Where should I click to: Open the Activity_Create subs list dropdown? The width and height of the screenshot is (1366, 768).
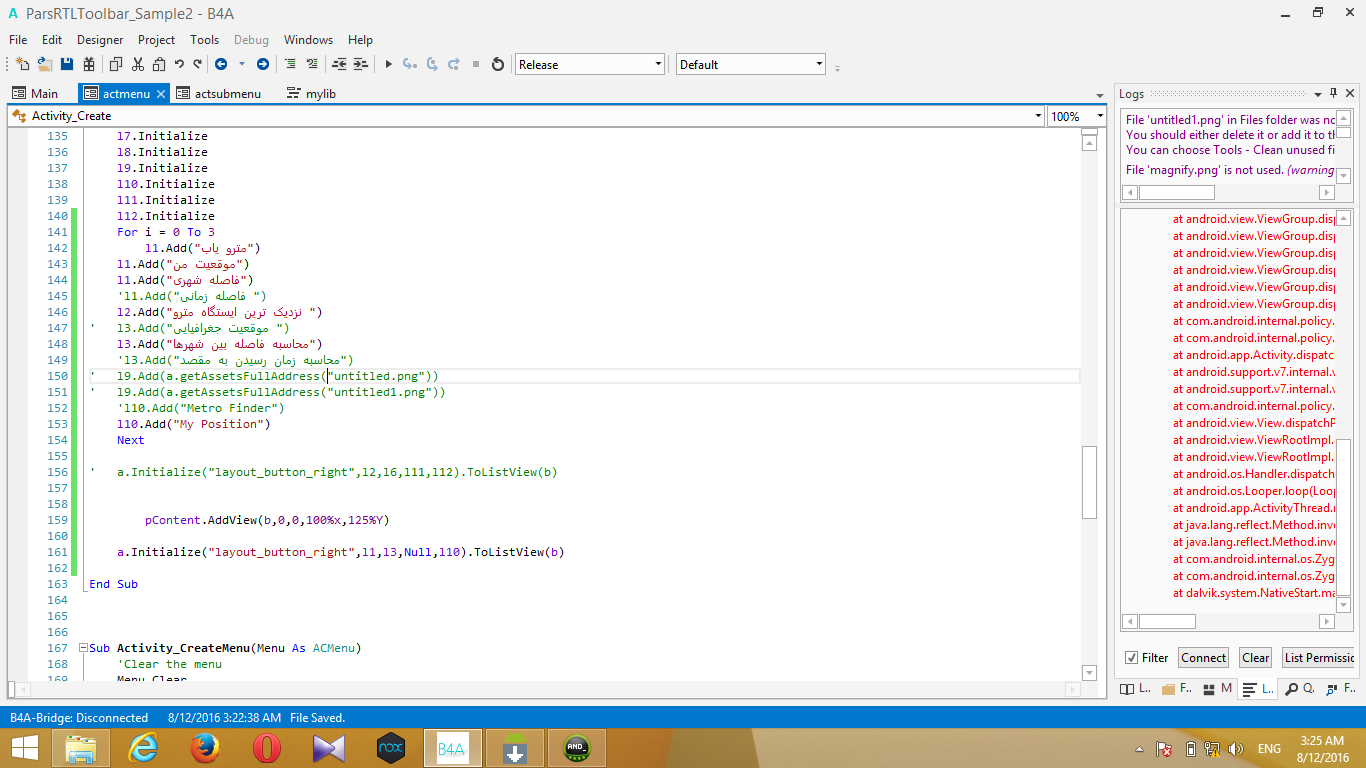coord(1037,116)
